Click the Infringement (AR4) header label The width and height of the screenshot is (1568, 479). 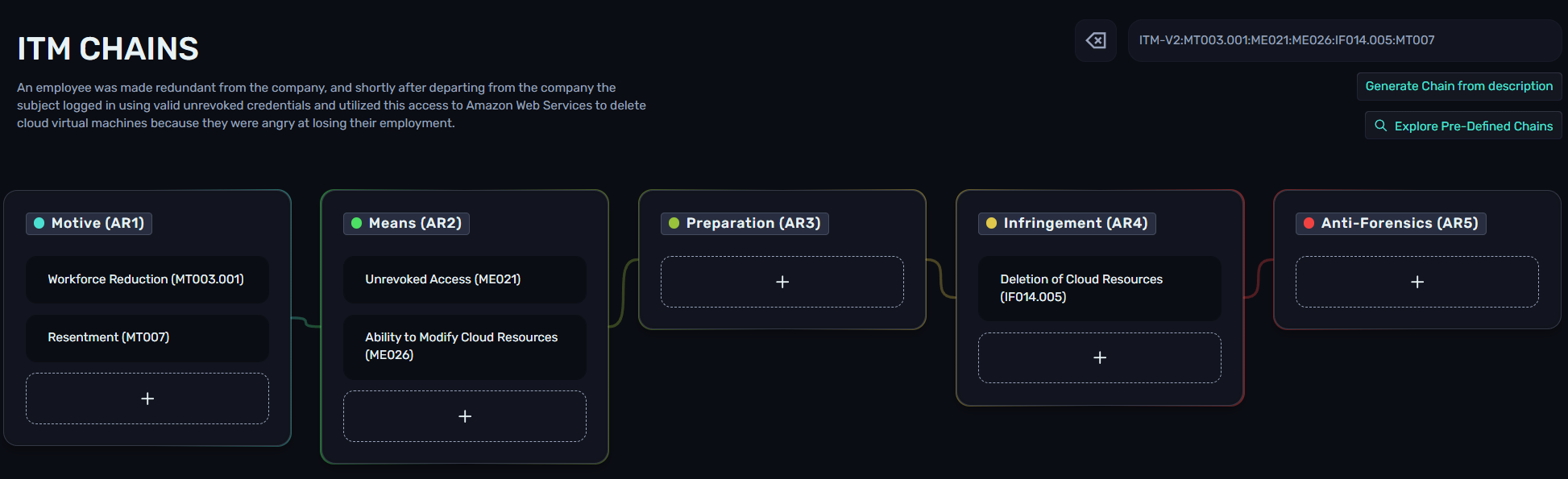(1075, 223)
